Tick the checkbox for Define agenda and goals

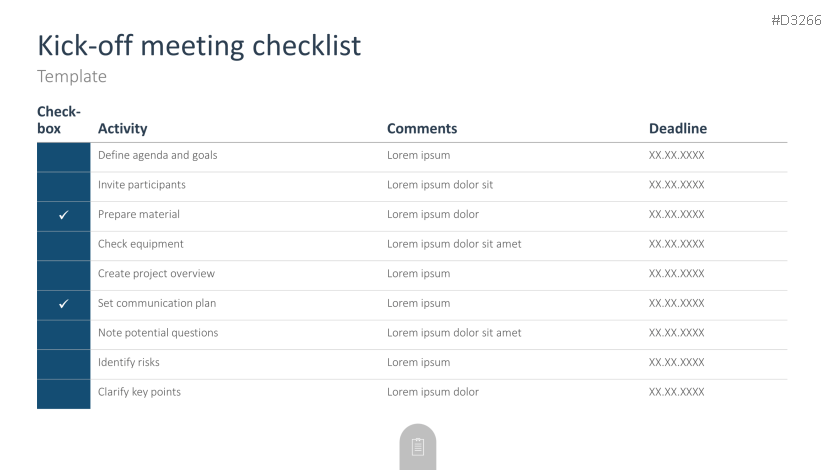pyautogui.click(x=63, y=157)
